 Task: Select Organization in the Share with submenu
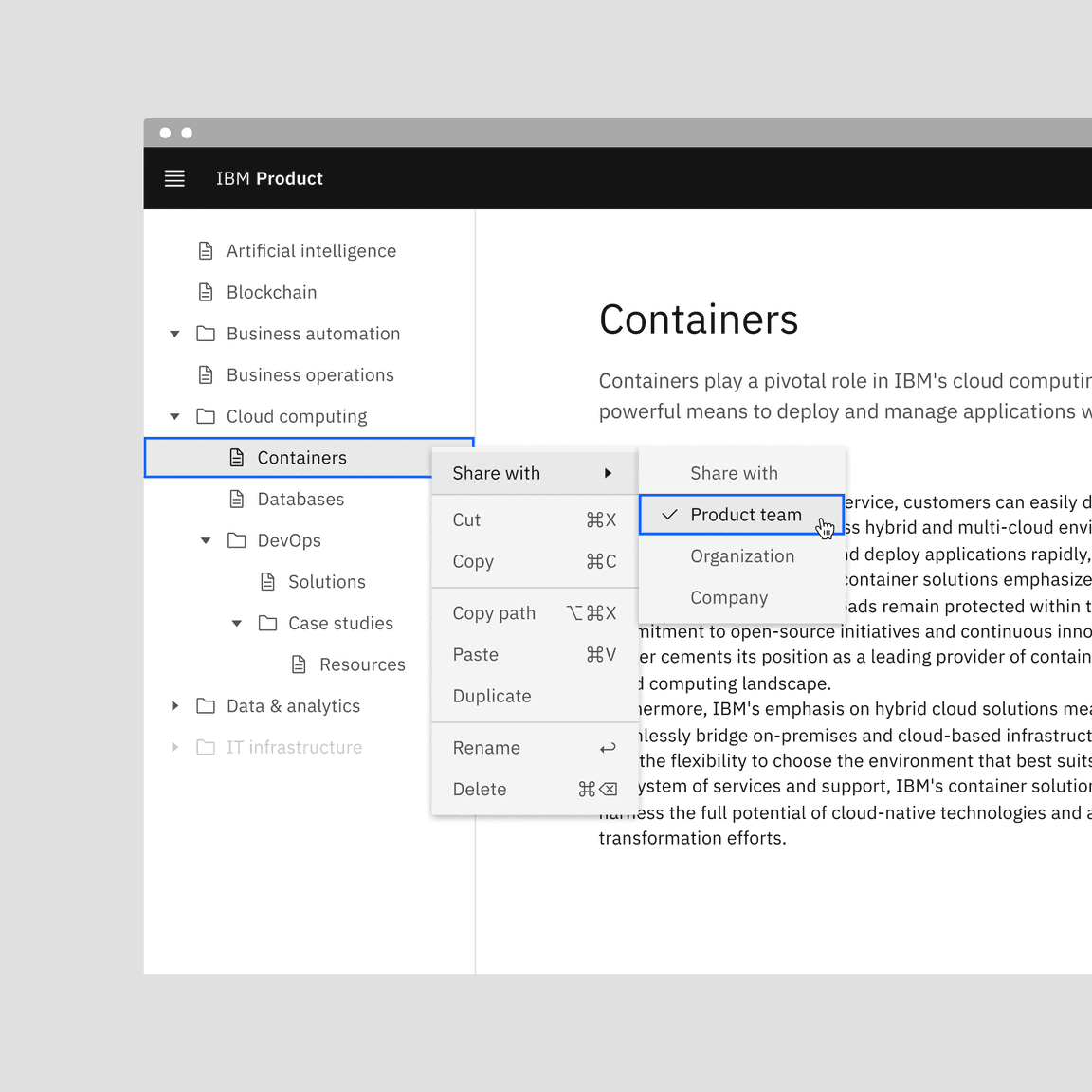click(741, 556)
